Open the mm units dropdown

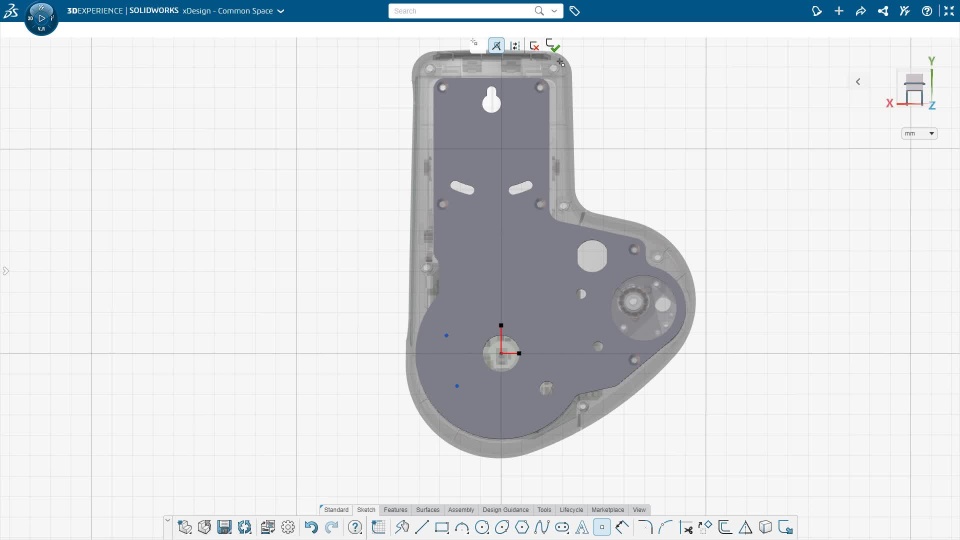tap(919, 133)
